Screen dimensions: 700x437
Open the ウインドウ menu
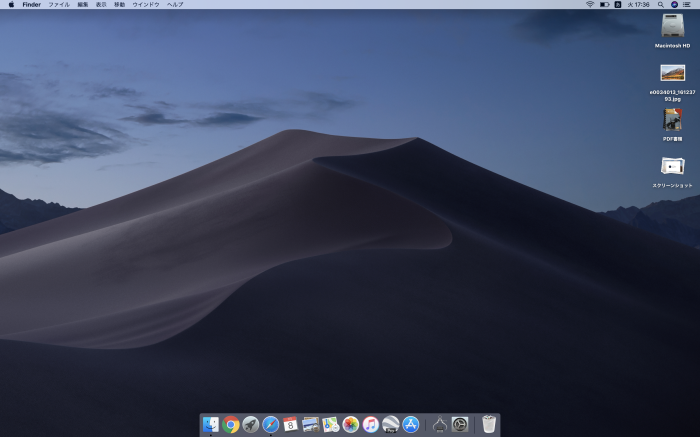(x=146, y=4)
